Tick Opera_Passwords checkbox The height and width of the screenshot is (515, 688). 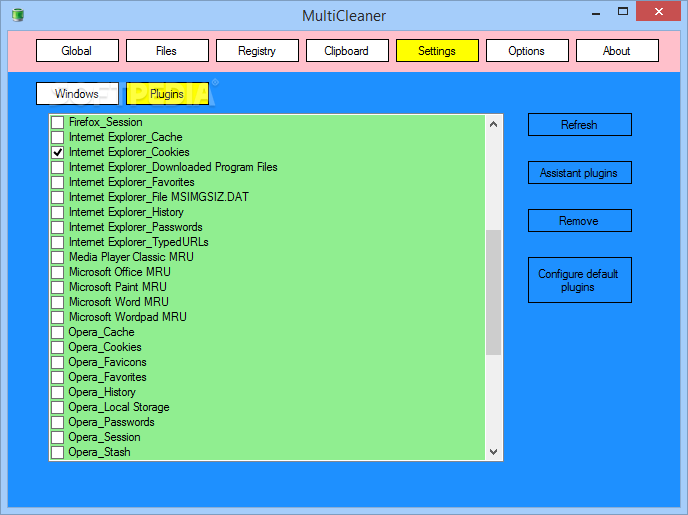pos(57,422)
